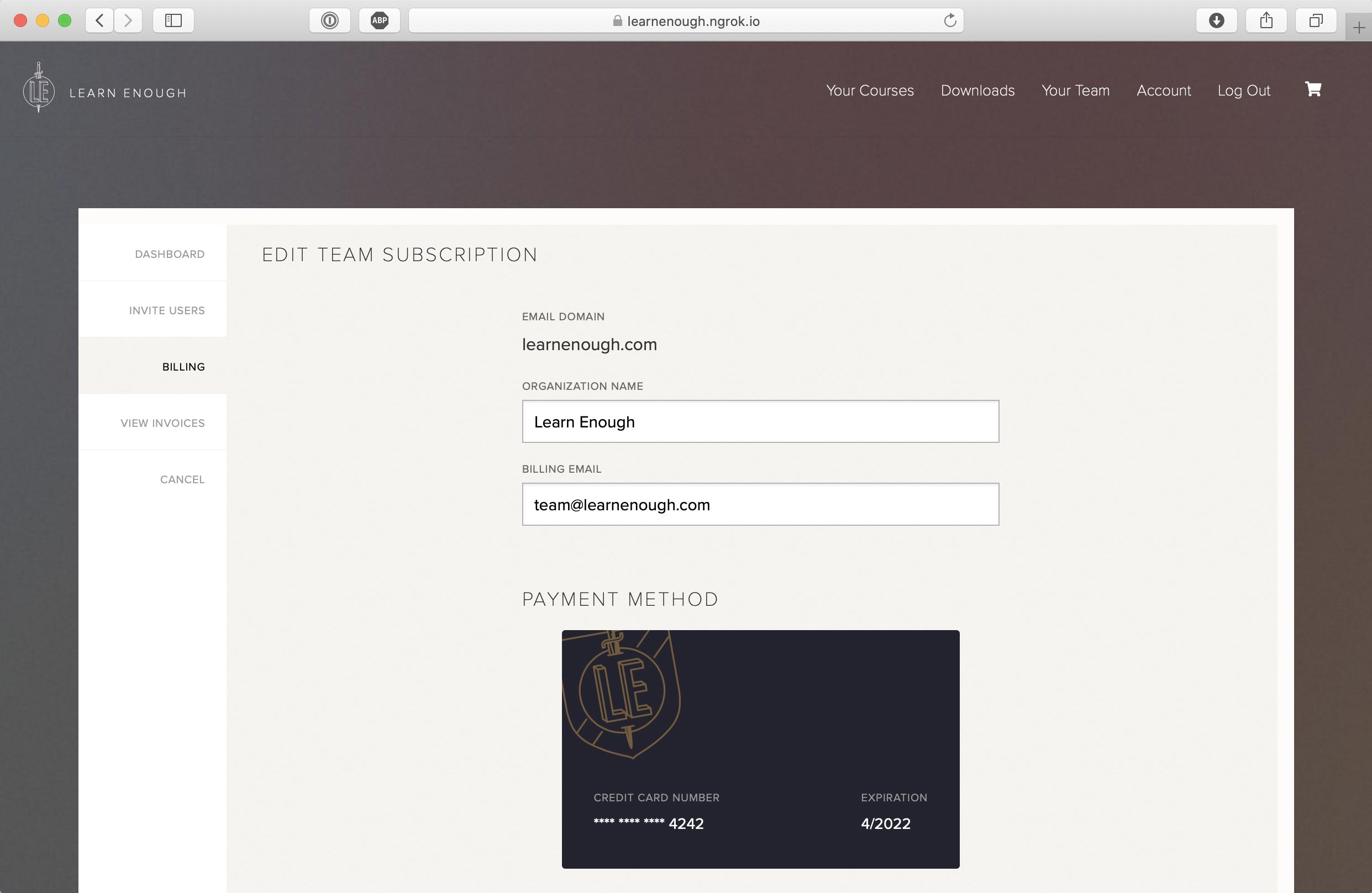Show all tabs overview icon
1372x893 pixels.
tap(1316, 21)
